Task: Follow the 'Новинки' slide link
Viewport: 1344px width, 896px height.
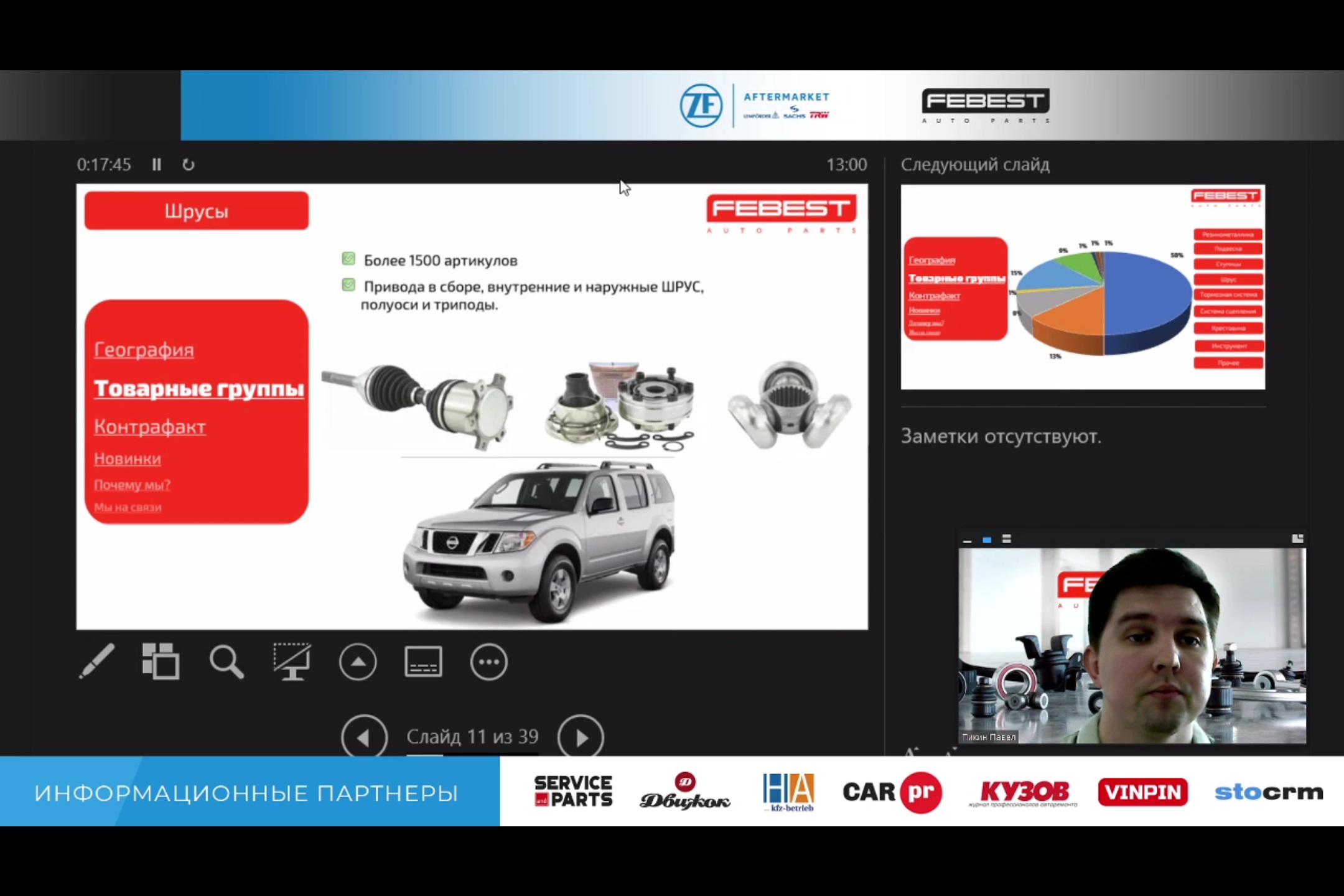Action: click(127, 459)
